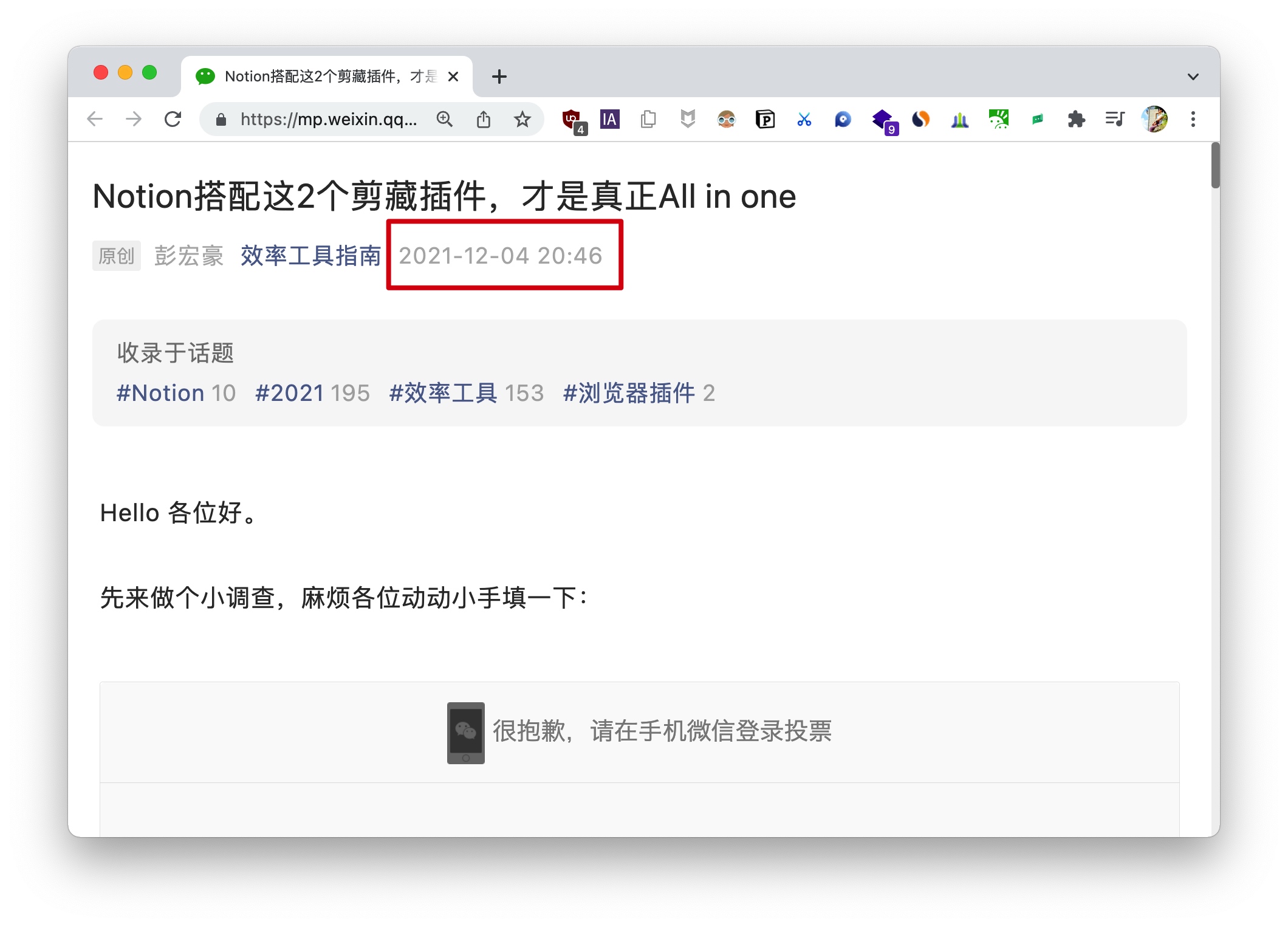Screen dimensions: 1288x927
Task: Open the zoom magnifier icon in the address bar
Action: pos(445,119)
